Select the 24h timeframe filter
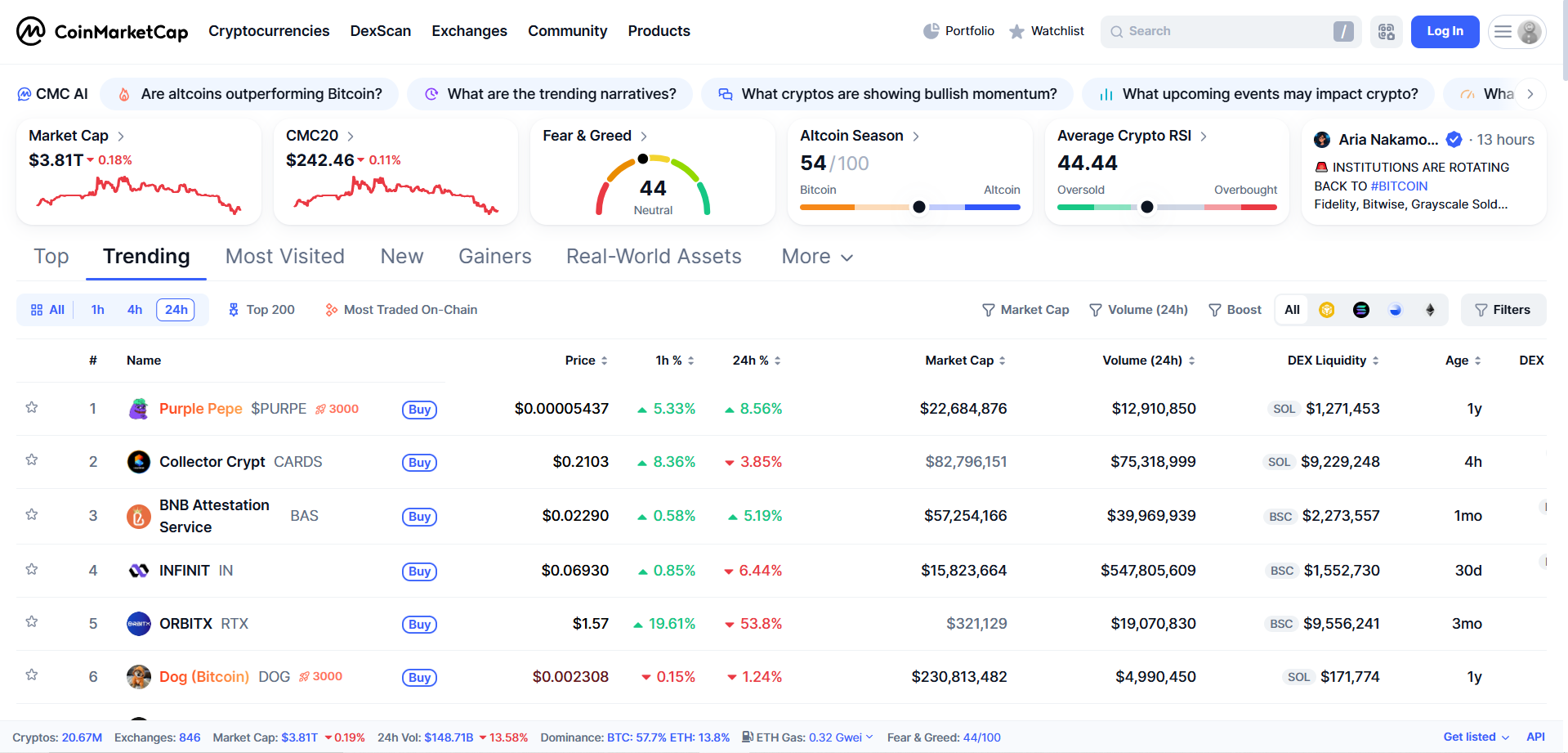Screen dimensions: 1568x753 (x=176, y=310)
